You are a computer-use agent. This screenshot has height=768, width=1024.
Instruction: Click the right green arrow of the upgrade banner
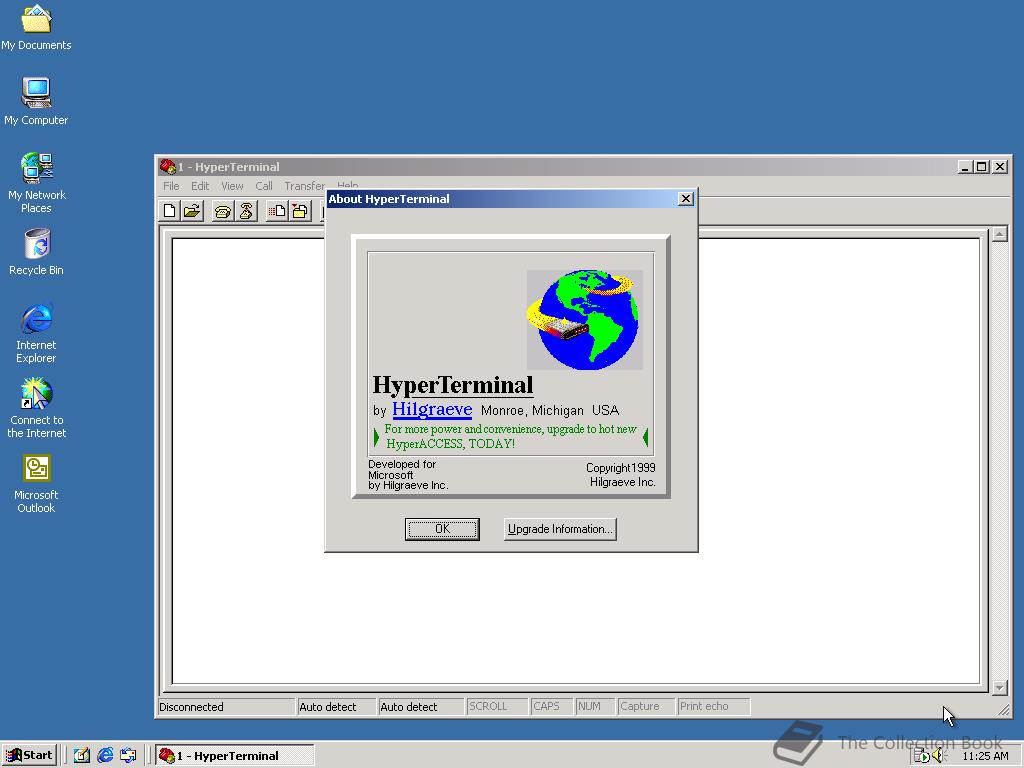645,437
